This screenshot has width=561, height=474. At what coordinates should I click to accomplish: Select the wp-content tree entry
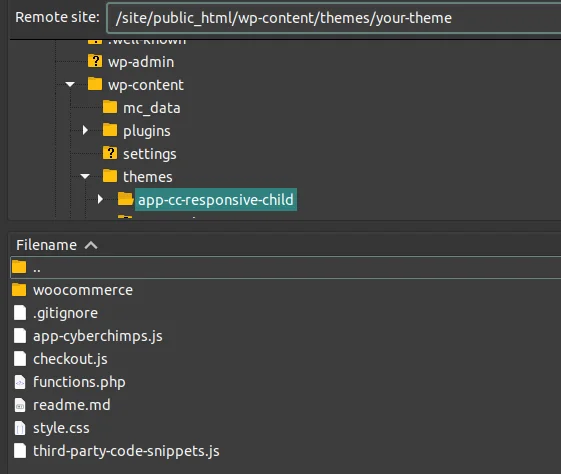(146, 85)
